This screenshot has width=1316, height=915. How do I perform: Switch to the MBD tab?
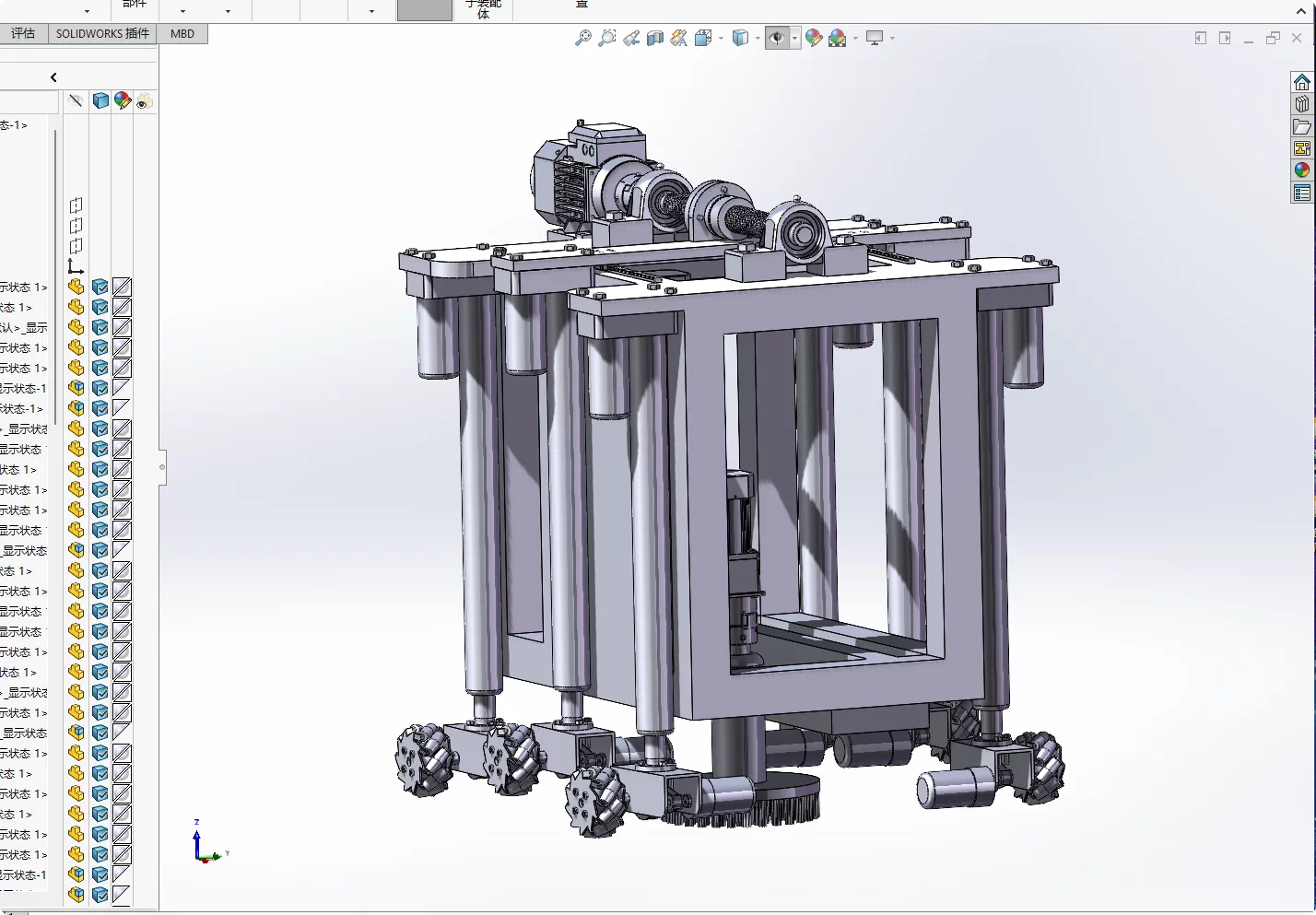tap(182, 34)
